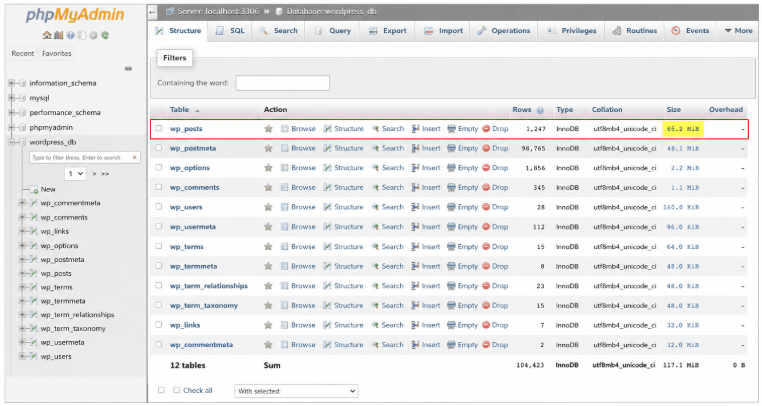Collapse the wordpress_db database node

coord(11,142)
